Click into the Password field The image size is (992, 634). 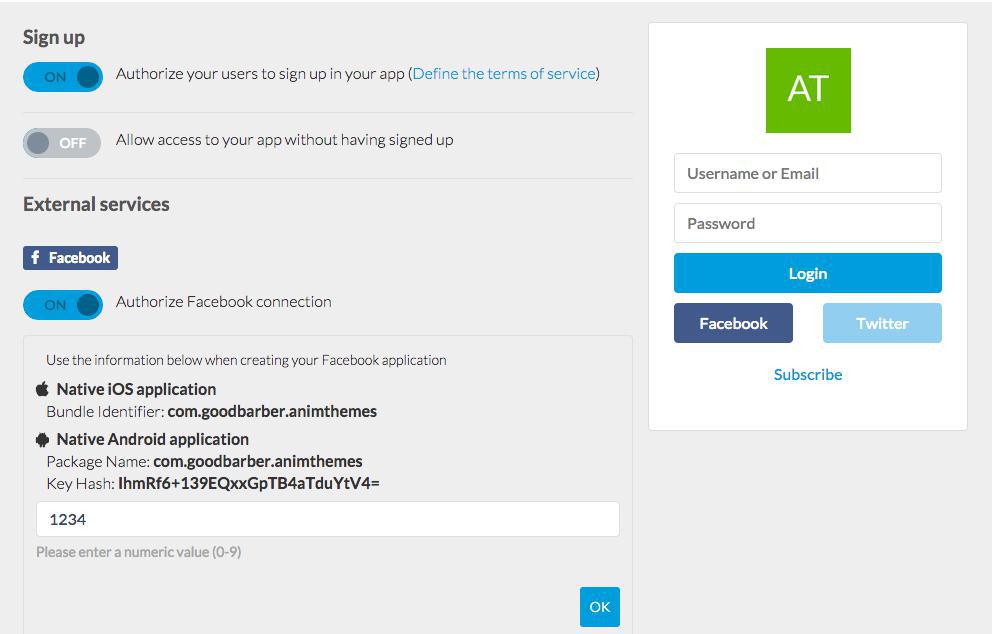807,223
